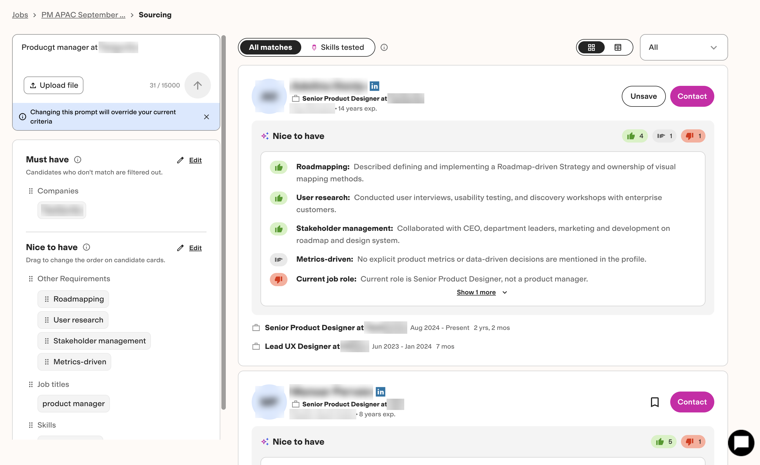Select the product manager job title chip

tap(73, 403)
